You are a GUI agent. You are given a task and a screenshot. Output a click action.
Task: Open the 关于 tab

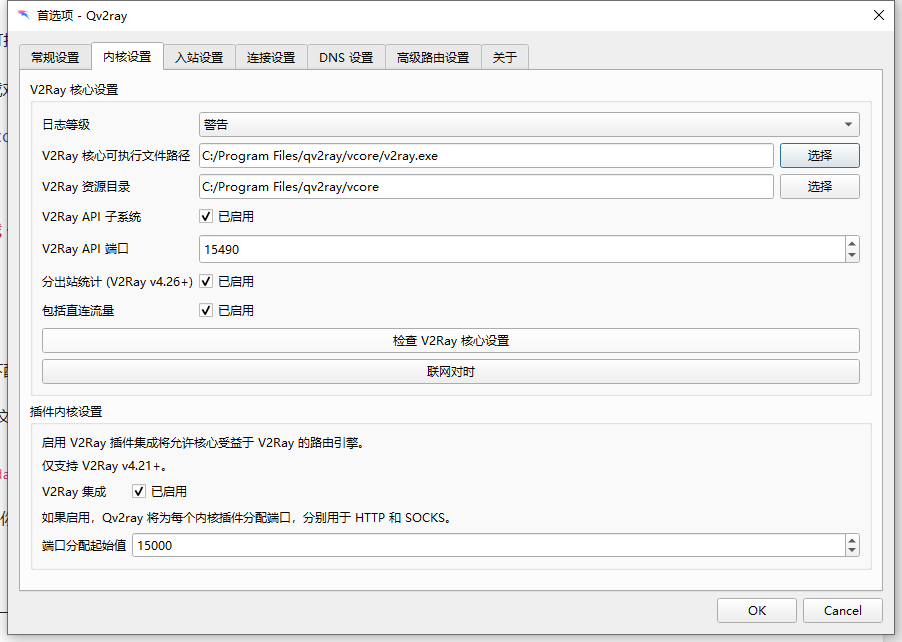coord(504,57)
